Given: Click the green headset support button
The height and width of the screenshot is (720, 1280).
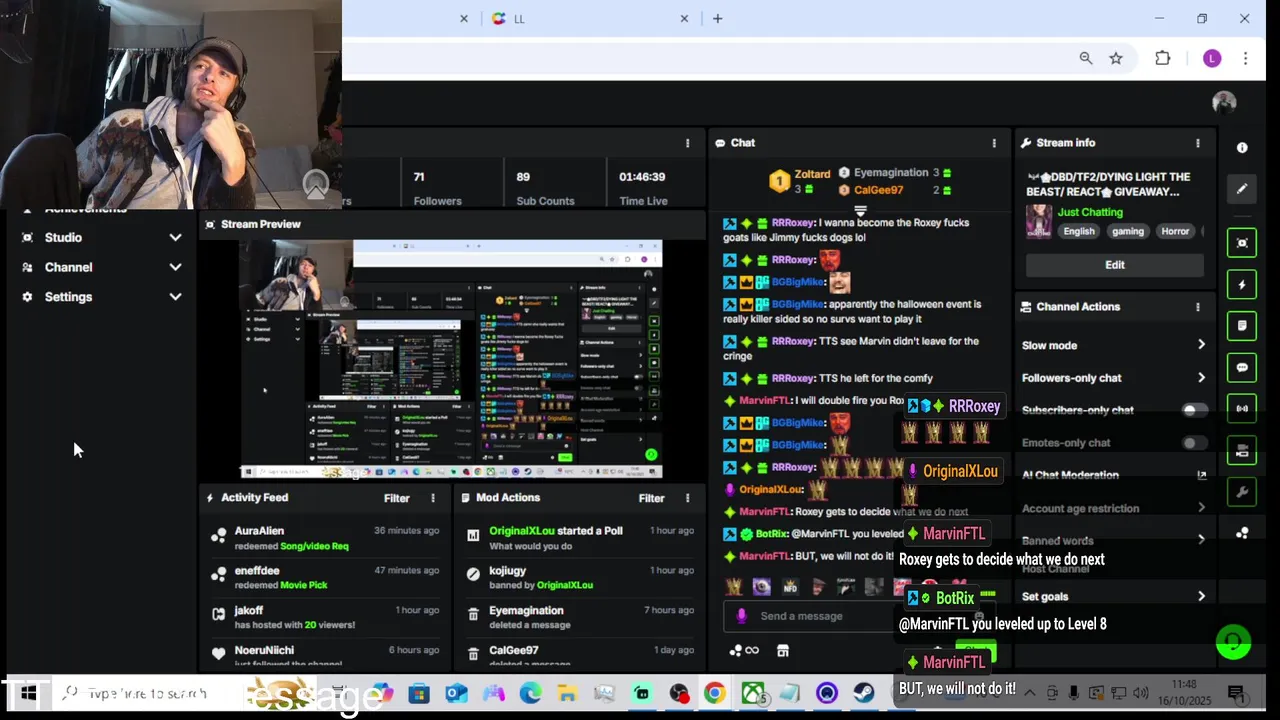Looking at the screenshot, I should [x=1233, y=642].
